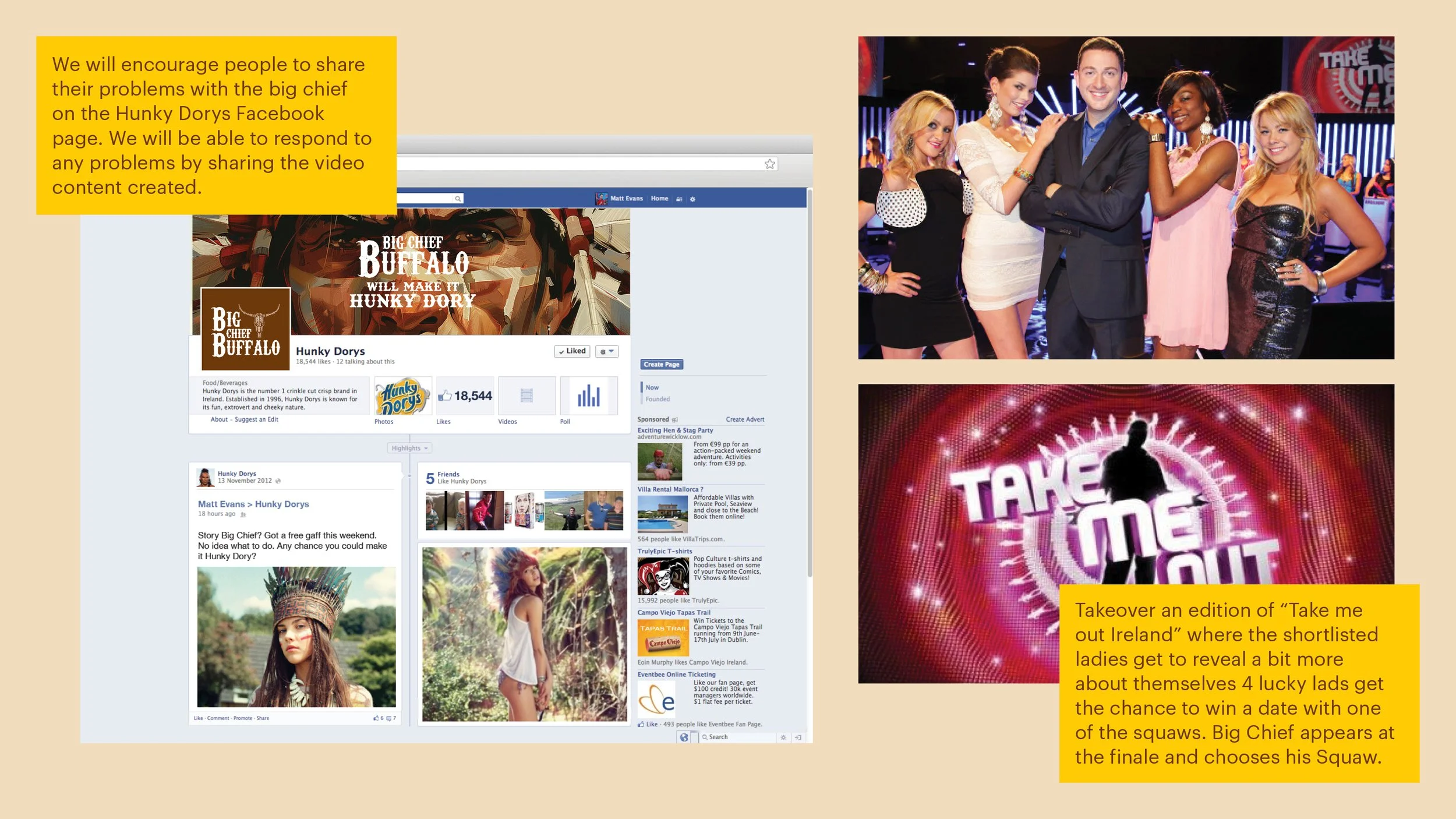Screen dimensions: 1456x819
Task: Expand the Highlights dropdown
Action: [409, 448]
